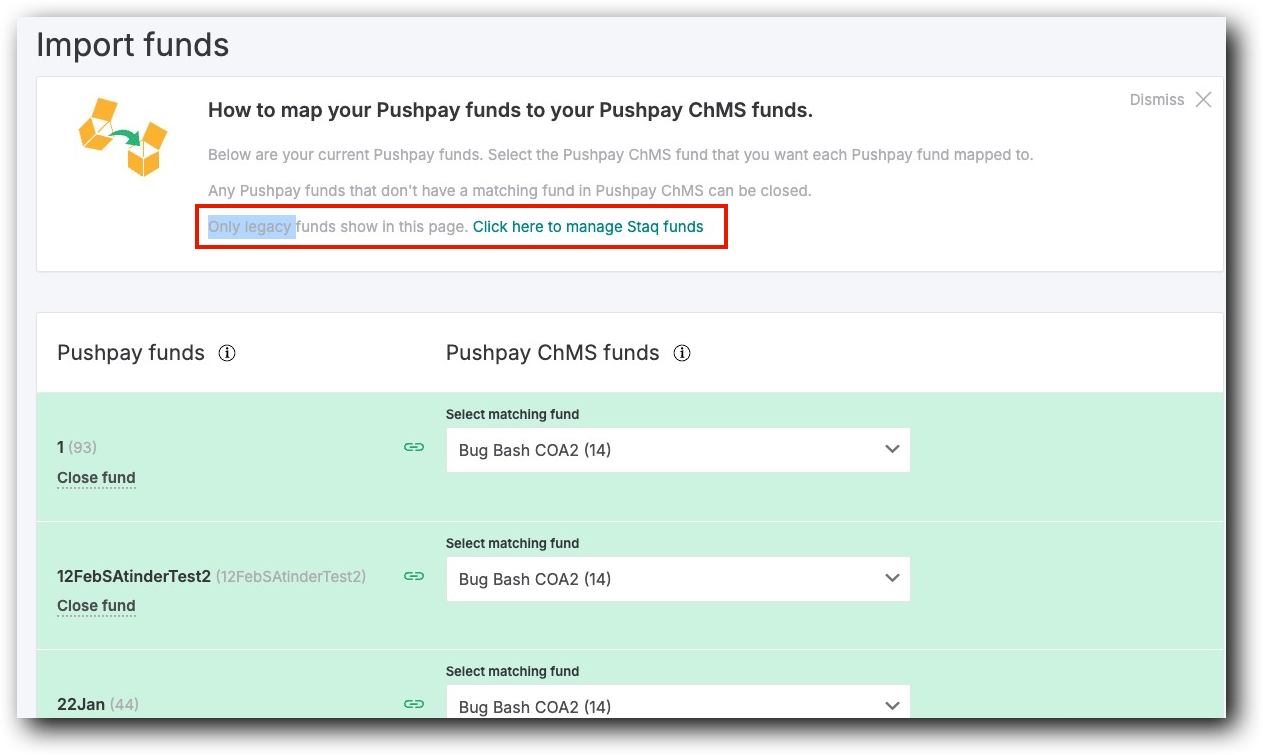The image size is (1263, 755).
Task: Open the fund dropdown for 12FebSAtinderTest2
Action: click(x=678, y=578)
